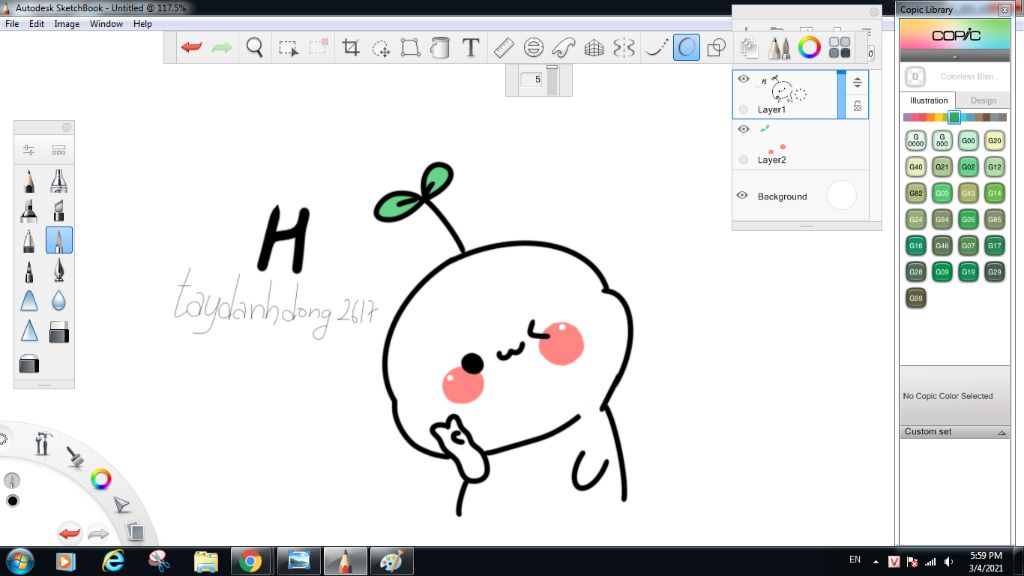Open the lagoon Brushes icon
The image size is (1024, 576).
tap(75, 456)
